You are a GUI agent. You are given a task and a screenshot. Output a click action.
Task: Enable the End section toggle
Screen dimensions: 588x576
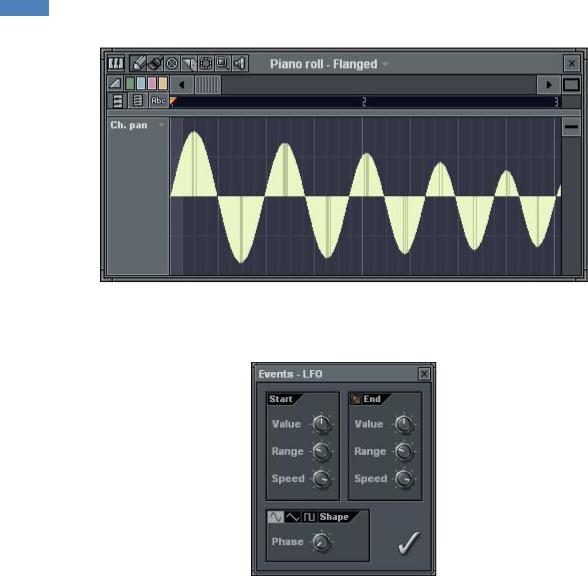tap(355, 399)
